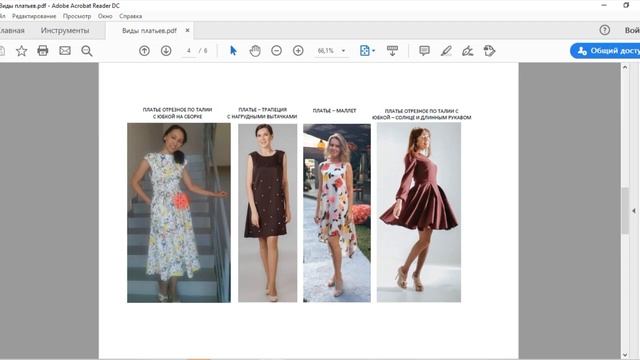Click the page number field showing 4
640x360 pixels.
189,51
